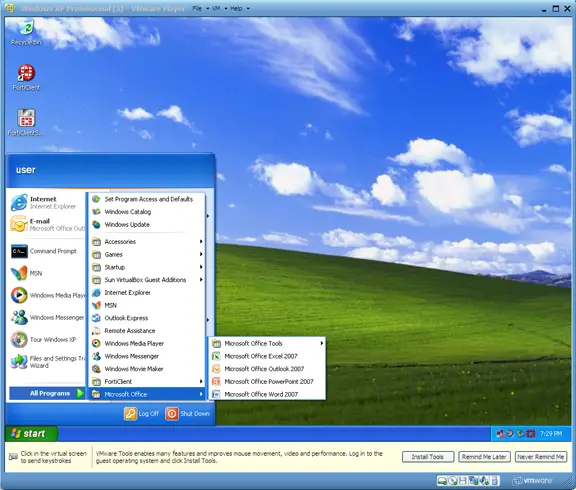Screen dimensions: 576x490
Task: Open Windows Media Player in the left column
Action: click(x=47, y=295)
